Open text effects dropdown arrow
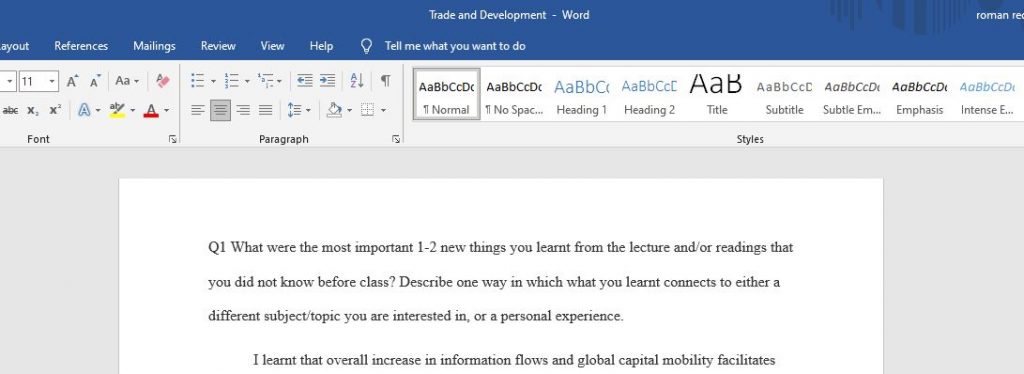The width and height of the screenshot is (1024, 374). click(98, 110)
